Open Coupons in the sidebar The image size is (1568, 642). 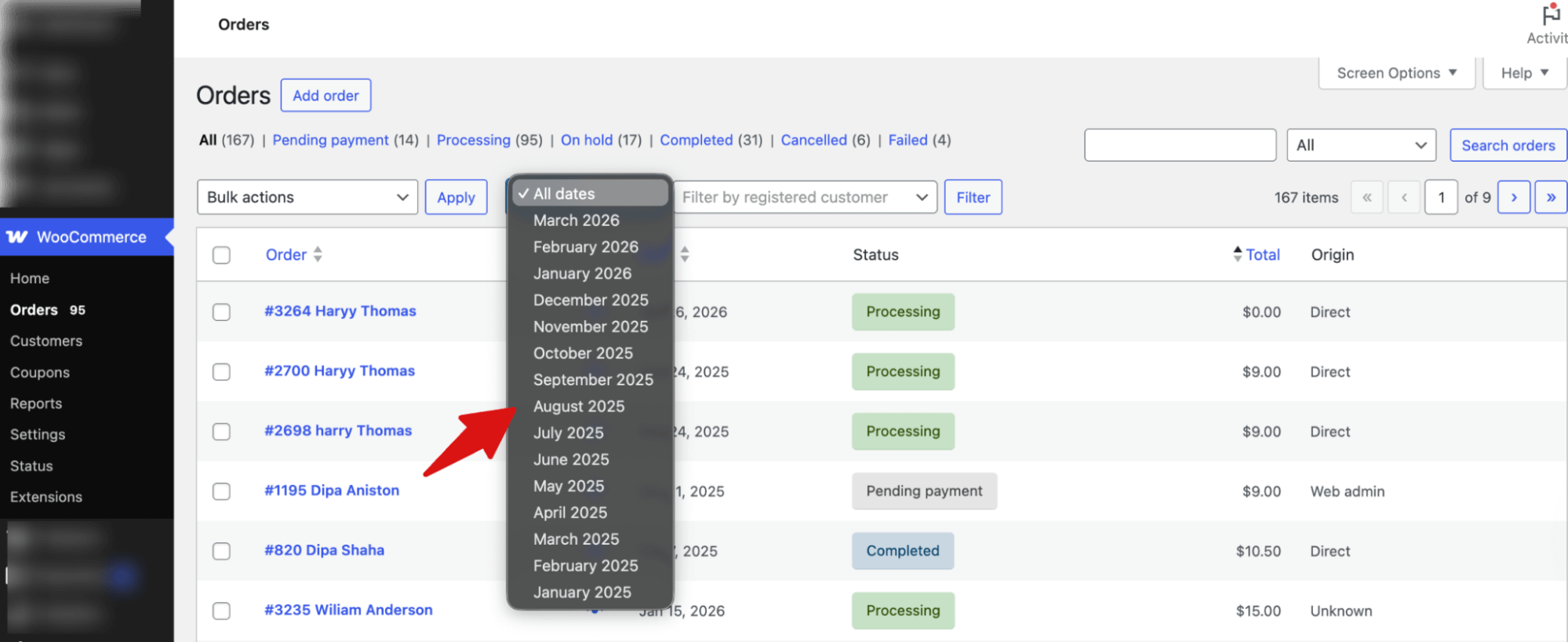pyautogui.click(x=40, y=372)
